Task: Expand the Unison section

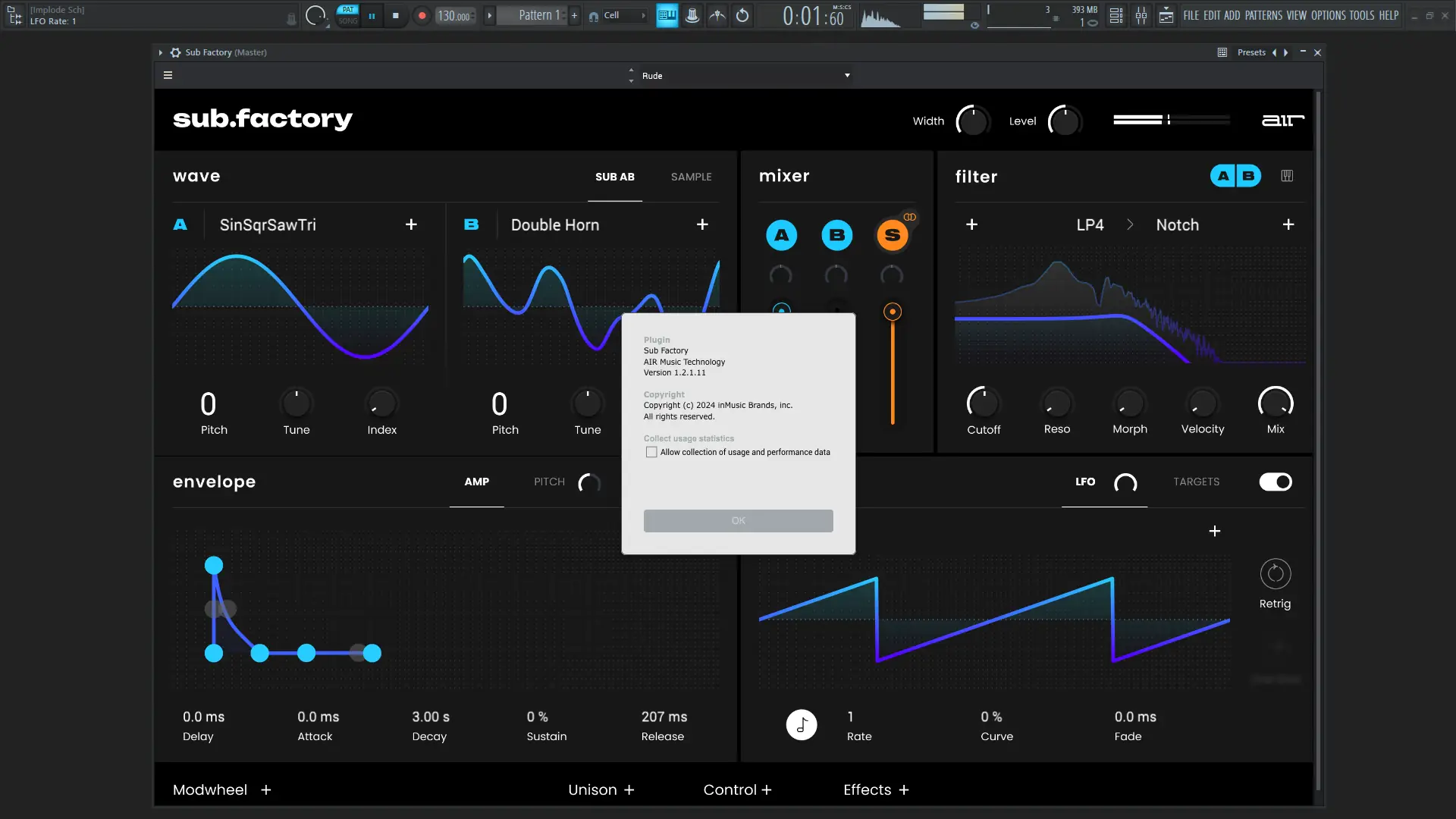Action: pos(629,790)
